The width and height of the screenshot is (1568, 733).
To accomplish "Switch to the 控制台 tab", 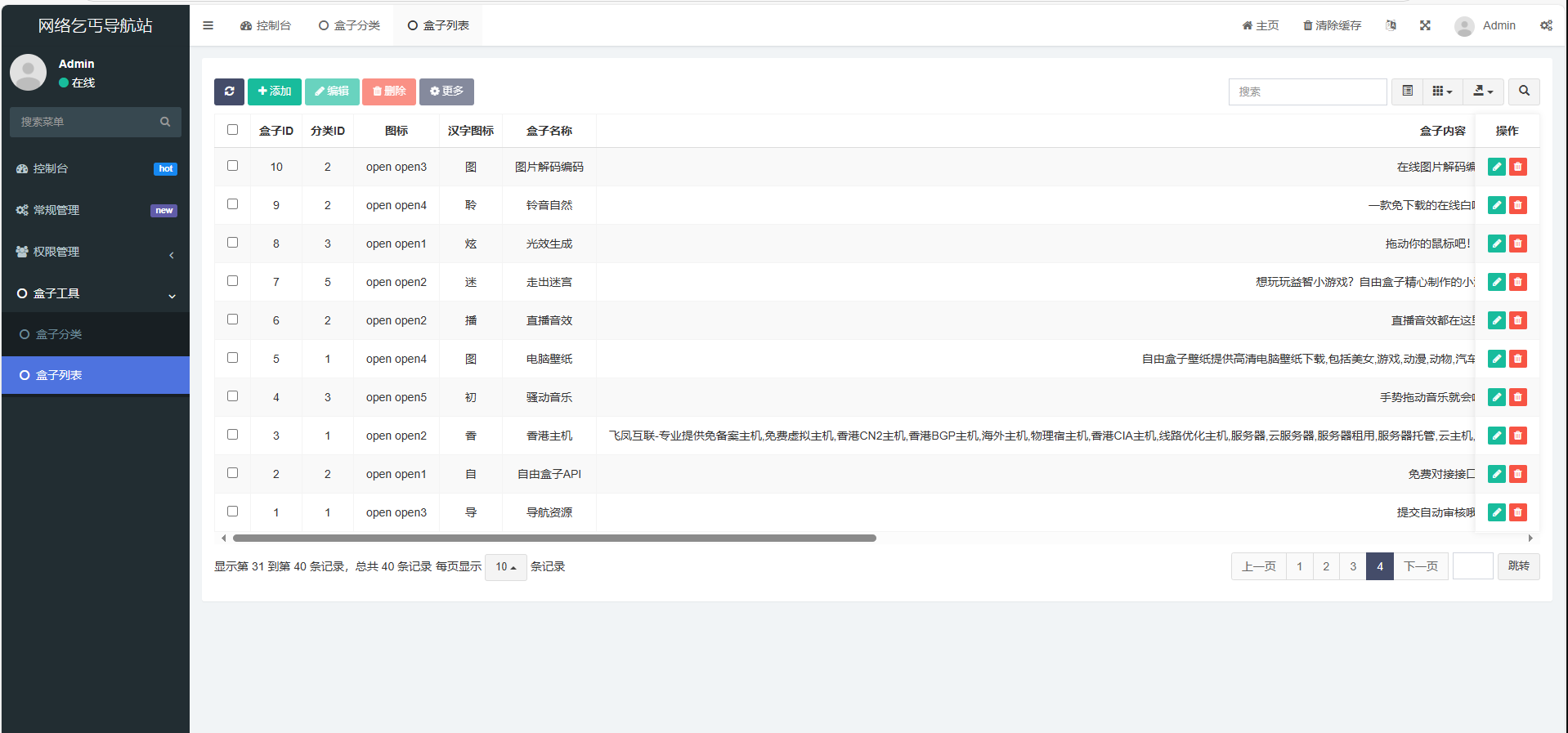I will (266, 25).
